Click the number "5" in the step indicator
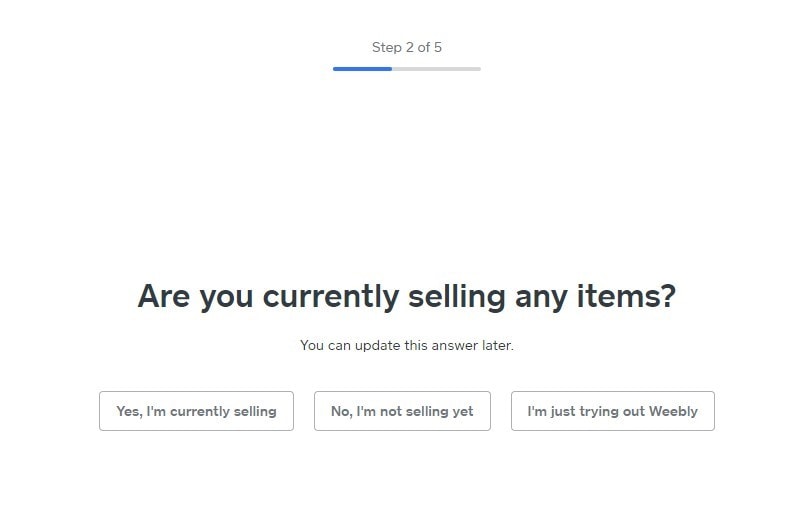 click(x=438, y=47)
